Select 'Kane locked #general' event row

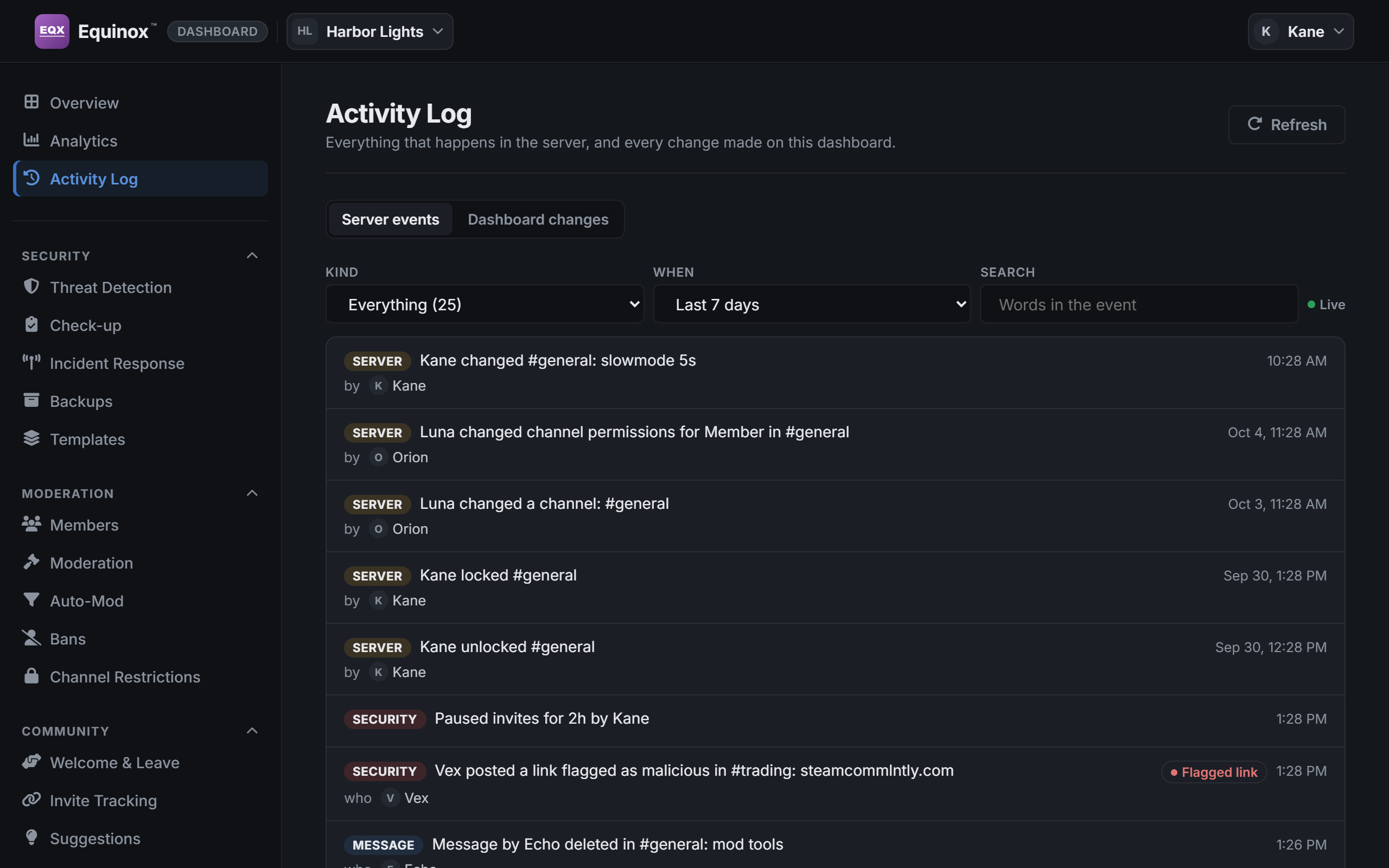(x=835, y=588)
